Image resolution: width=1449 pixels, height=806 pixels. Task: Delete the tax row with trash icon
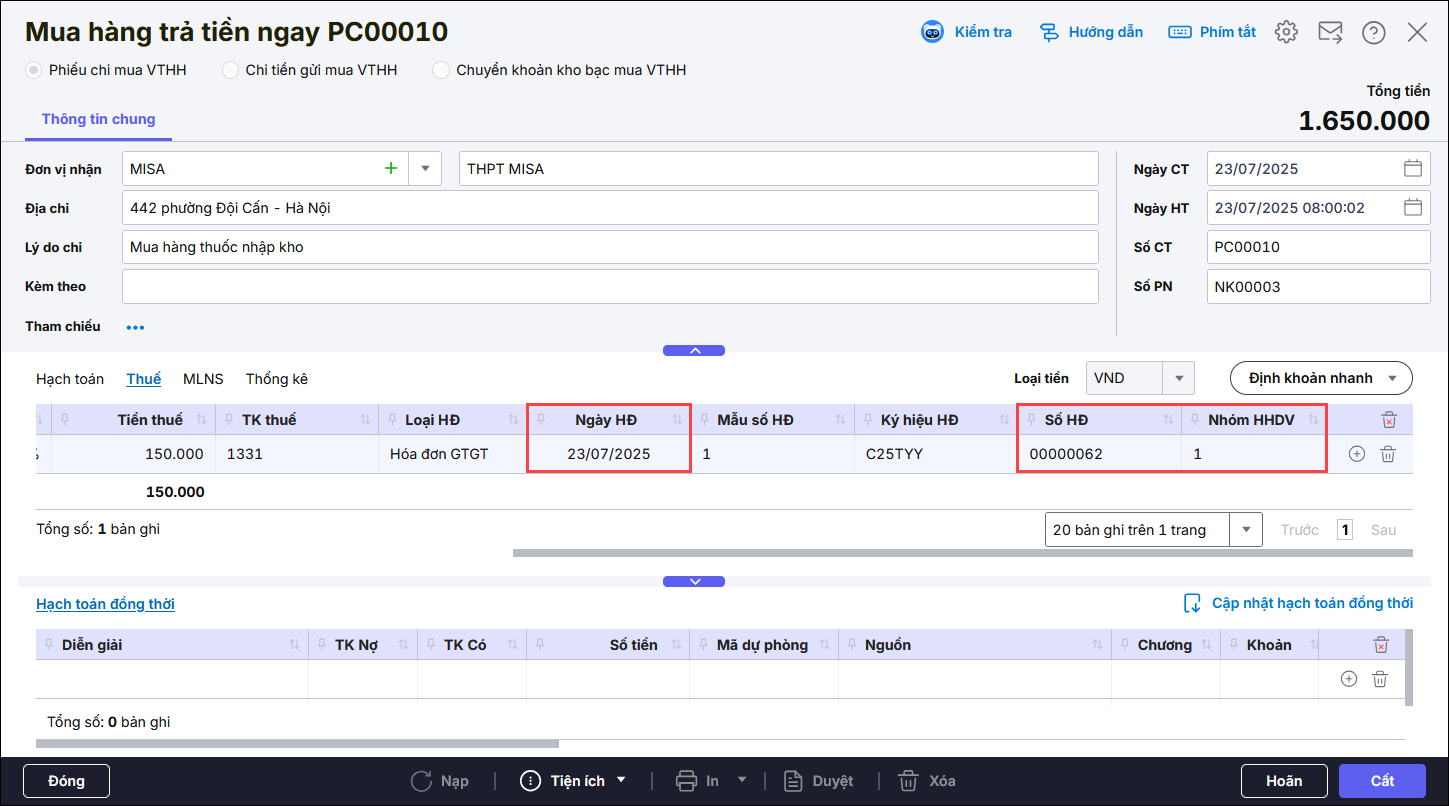tap(1388, 454)
